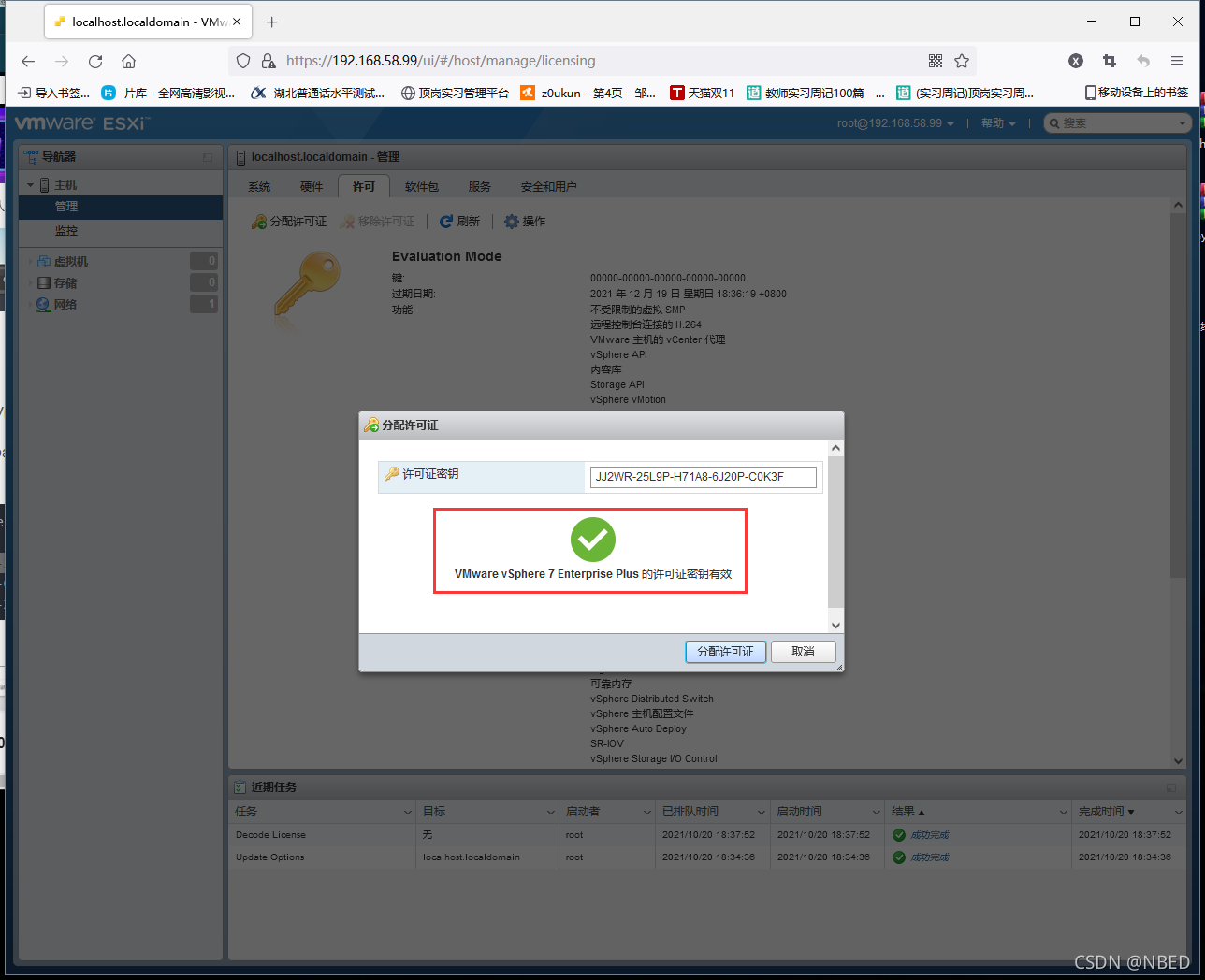
Task: Select 监控 in navigator tree
Action: pos(66,231)
